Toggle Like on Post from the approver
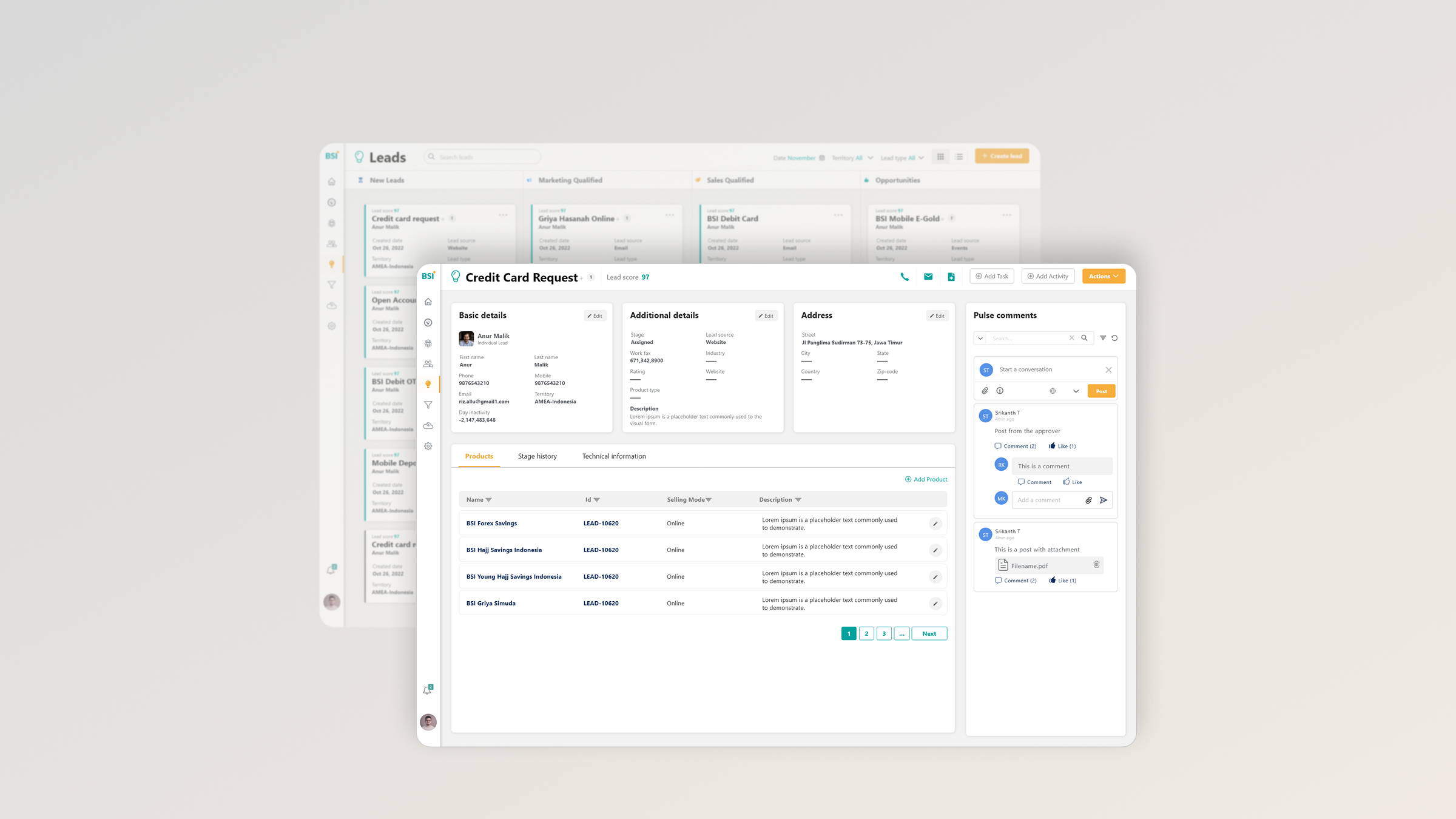1456x819 pixels. point(1062,446)
